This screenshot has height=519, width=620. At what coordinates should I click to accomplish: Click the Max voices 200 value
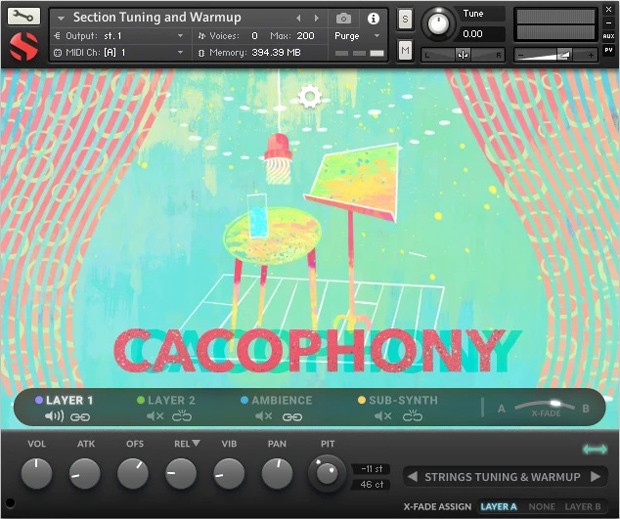(305, 36)
